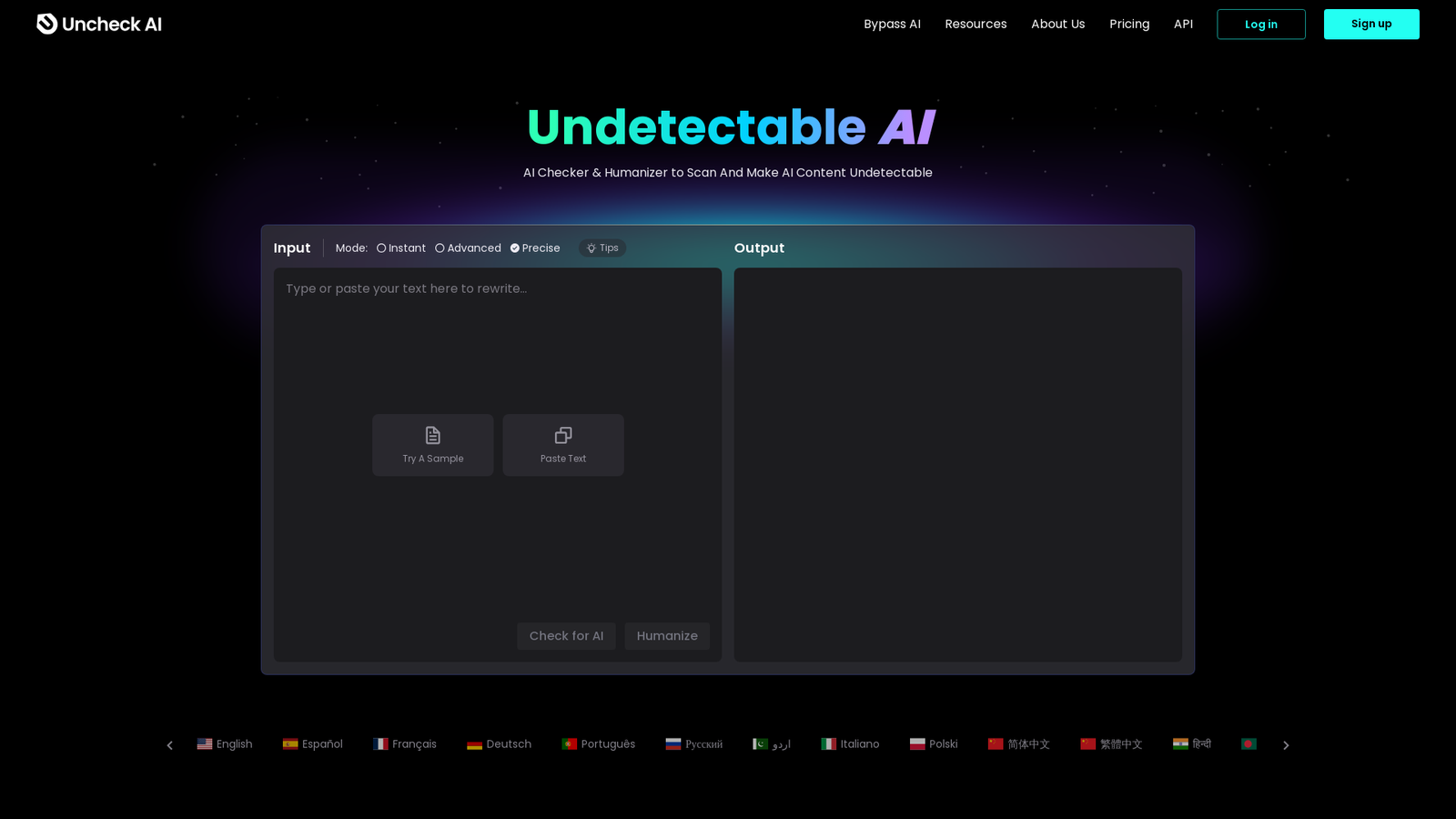Image resolution: width=1456 pixels, height=819 pixels.
Task: Switch language to Hindi with India flag
Action: [1192, 744]
